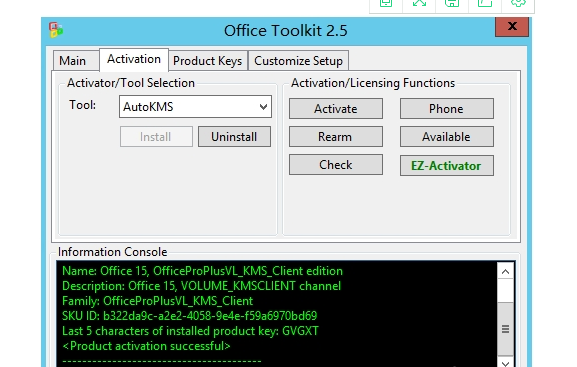Go to the Customize Setup tab
The image size is (577, 367).
[298, 61]
